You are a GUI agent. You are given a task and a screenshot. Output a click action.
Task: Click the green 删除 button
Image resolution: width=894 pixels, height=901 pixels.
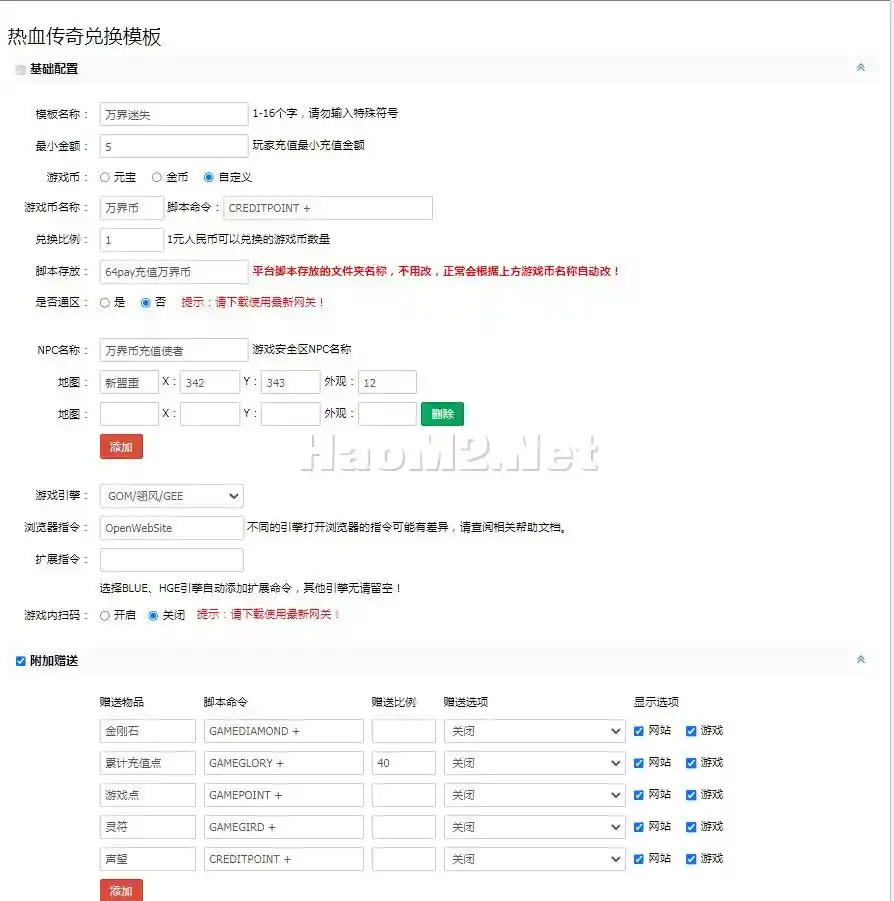coord(442,414)
